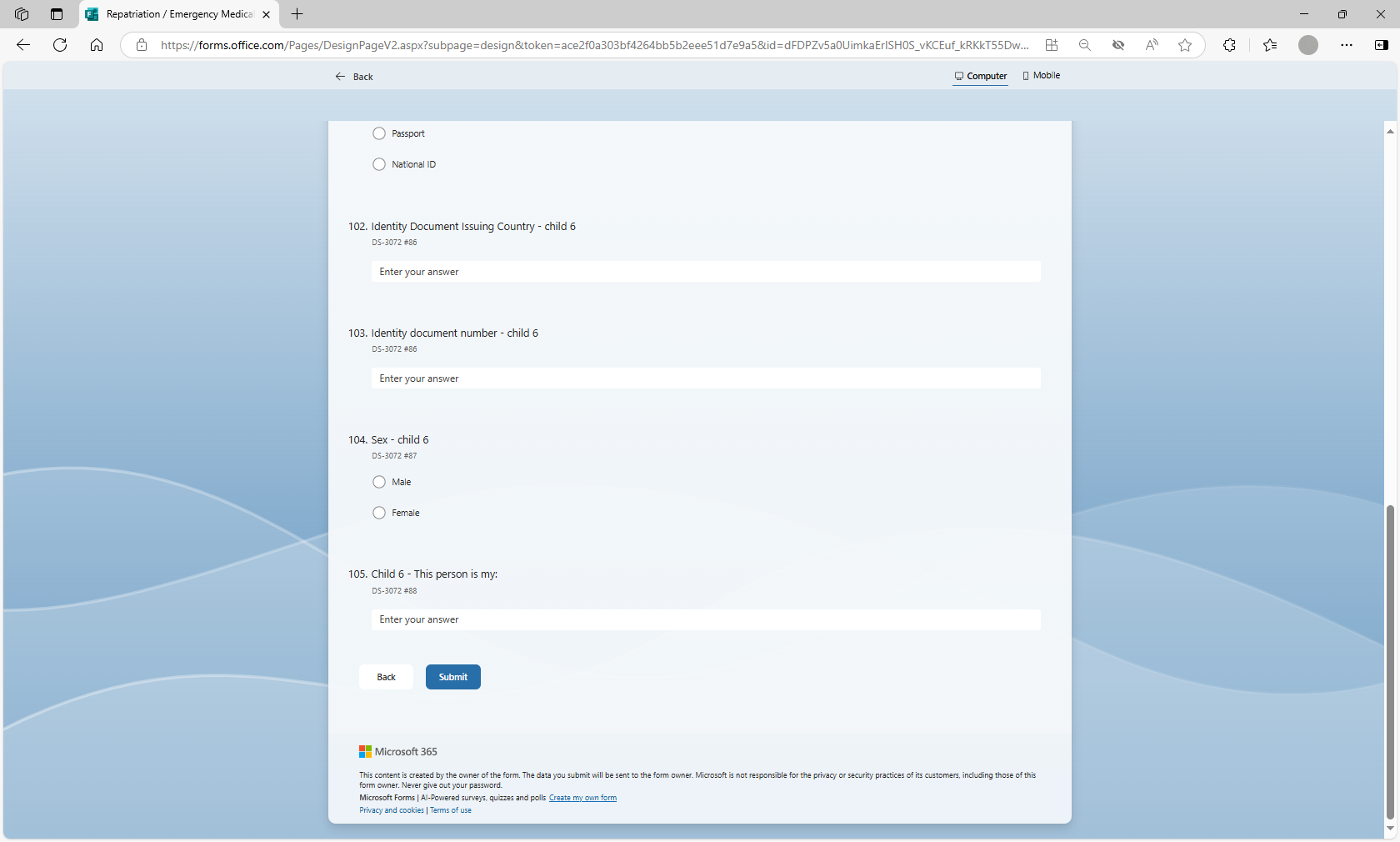Click the browser refresh icon
This screenshot has height=842, width=1400.
pyautogui.click(x=60, y=45)
